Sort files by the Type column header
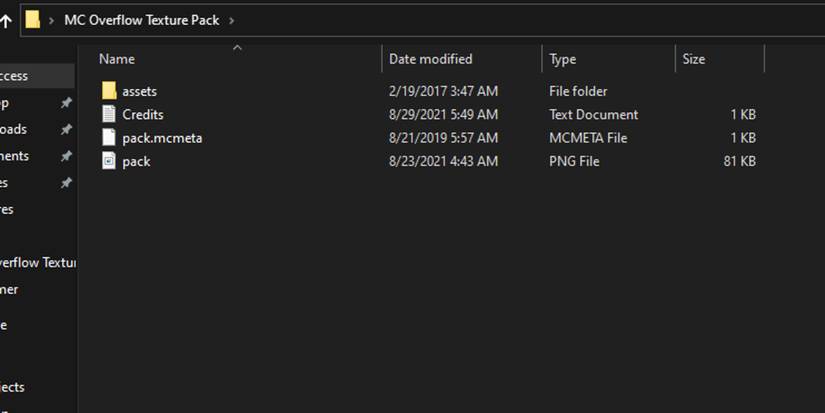Viewport: 825px width, 413px height. point(562,59)
